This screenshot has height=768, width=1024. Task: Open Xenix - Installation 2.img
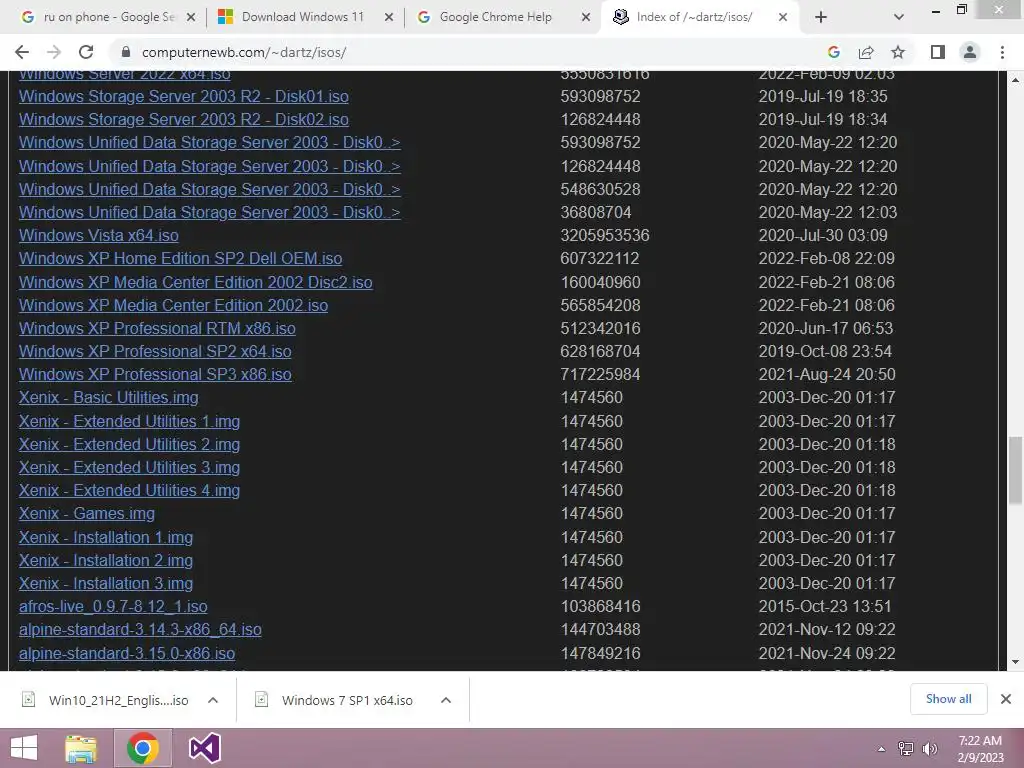pos(106,560)
